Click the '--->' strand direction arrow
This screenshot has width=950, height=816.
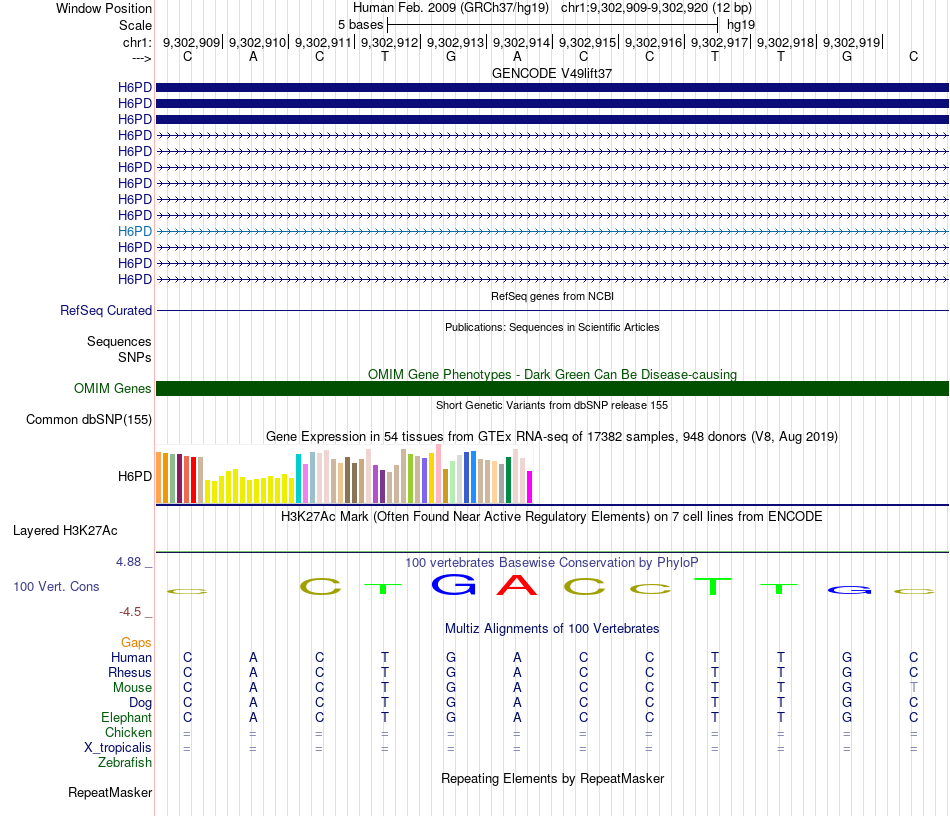141,59
